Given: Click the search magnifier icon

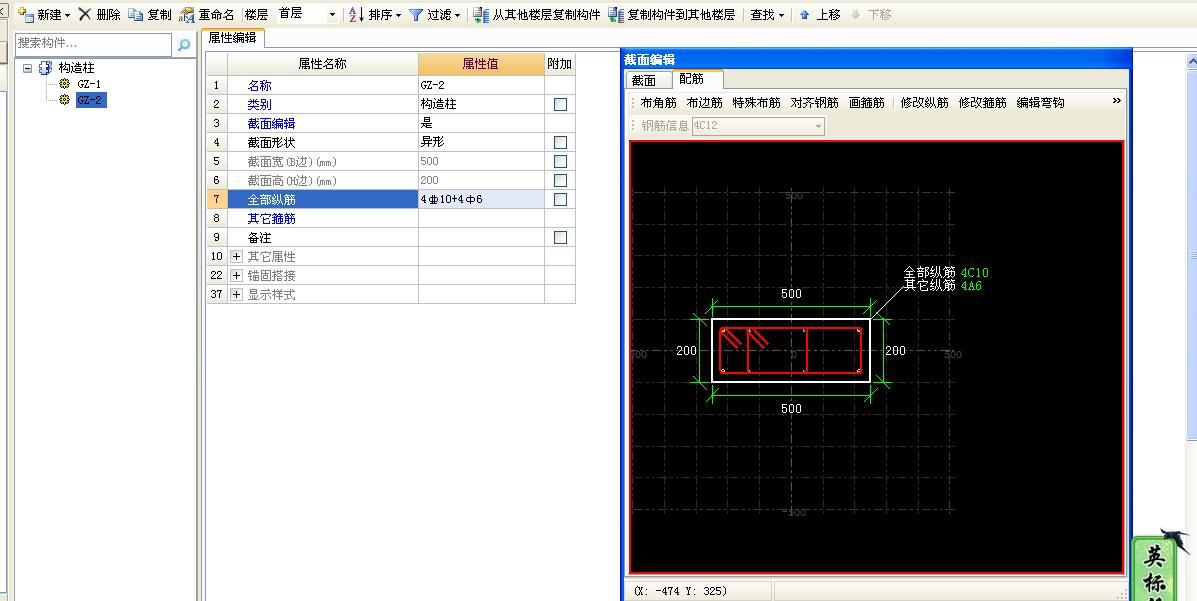Looking at the screenshot, I should tap(183, 44).
